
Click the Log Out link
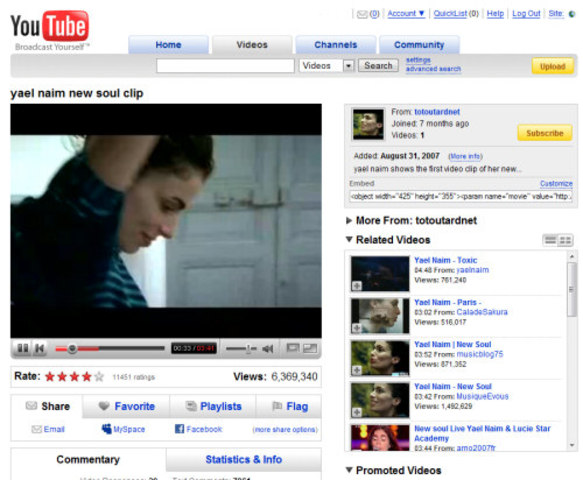click(526, 13)
